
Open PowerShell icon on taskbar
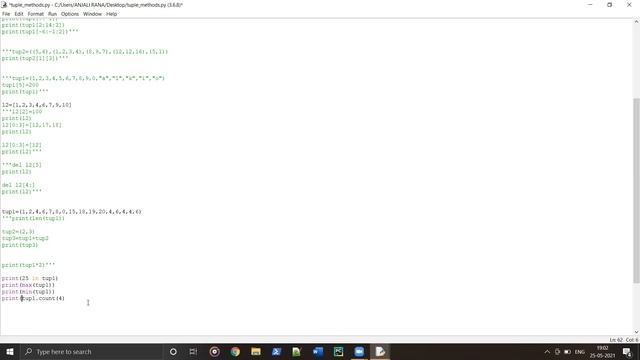coord(276,351)
